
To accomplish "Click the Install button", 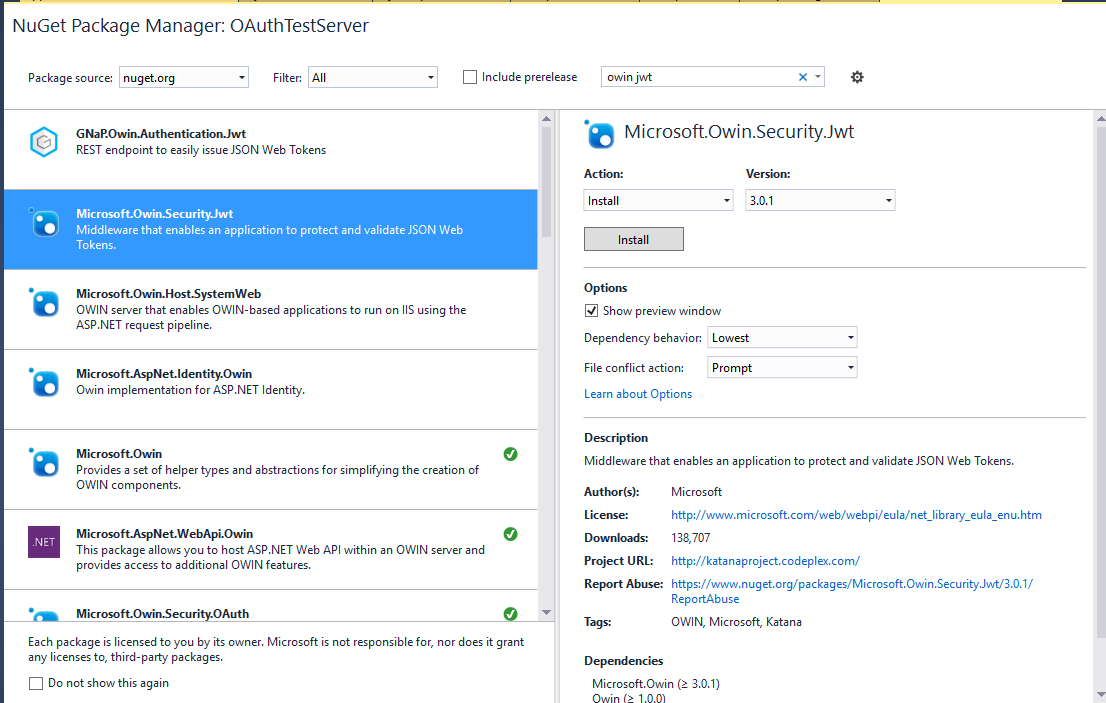I will coord(633,239).
